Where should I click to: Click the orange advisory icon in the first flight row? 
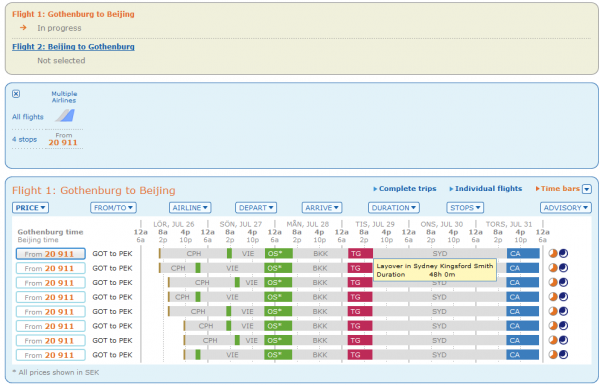click(553, 253)
